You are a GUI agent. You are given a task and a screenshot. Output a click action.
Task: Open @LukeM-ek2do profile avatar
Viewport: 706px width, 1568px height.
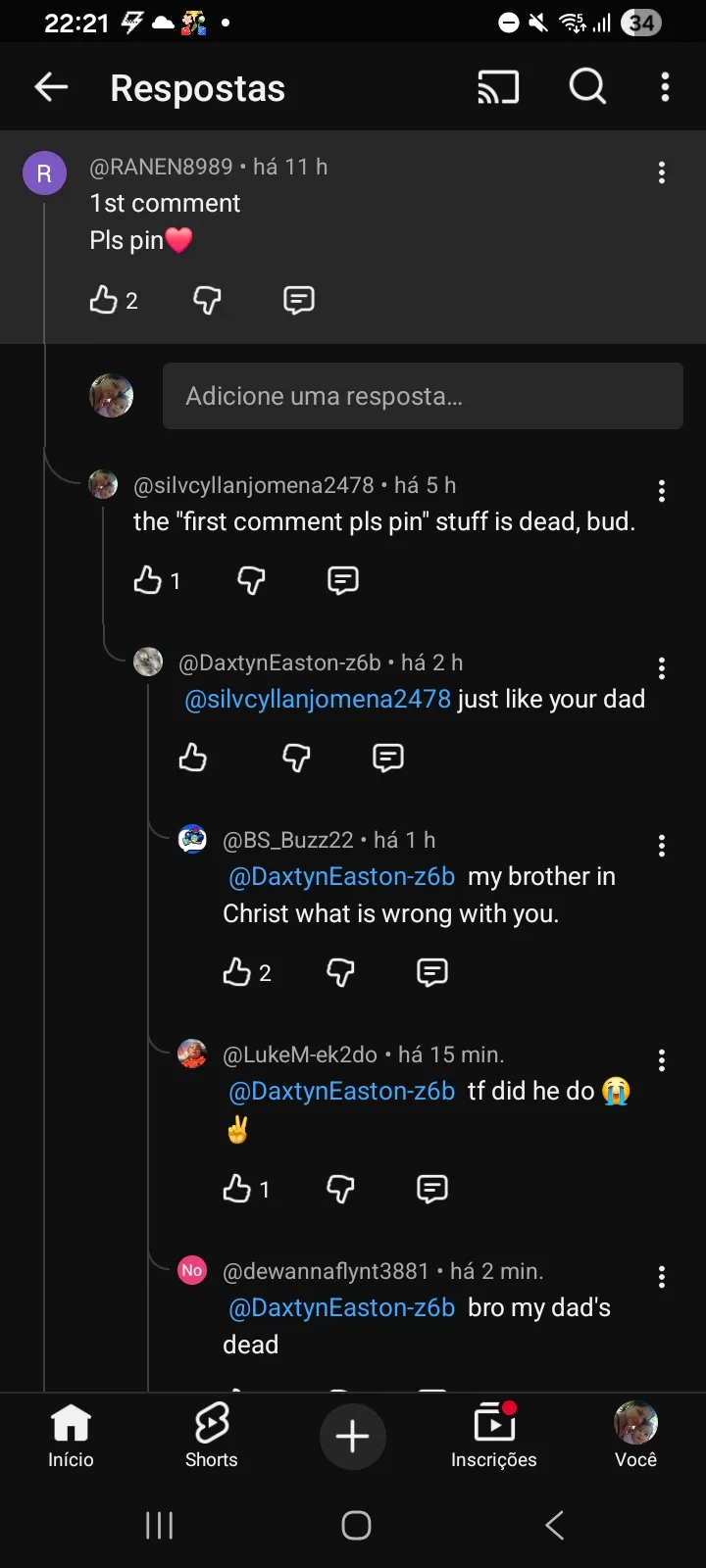pos(192,1054)
